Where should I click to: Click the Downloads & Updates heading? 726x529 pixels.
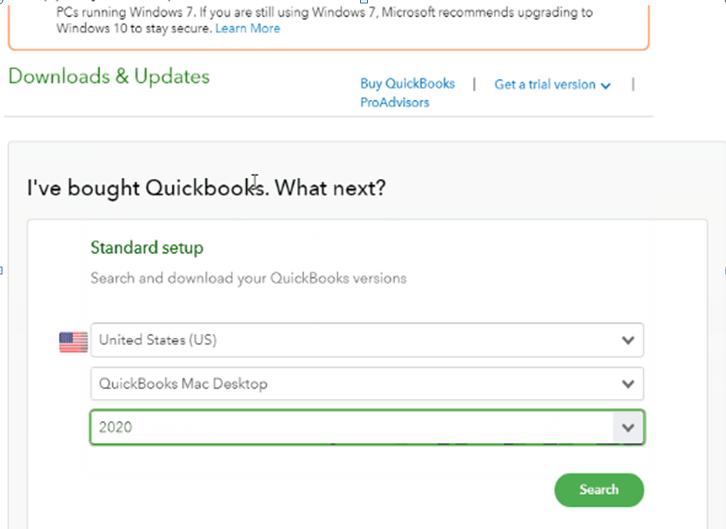109,77
